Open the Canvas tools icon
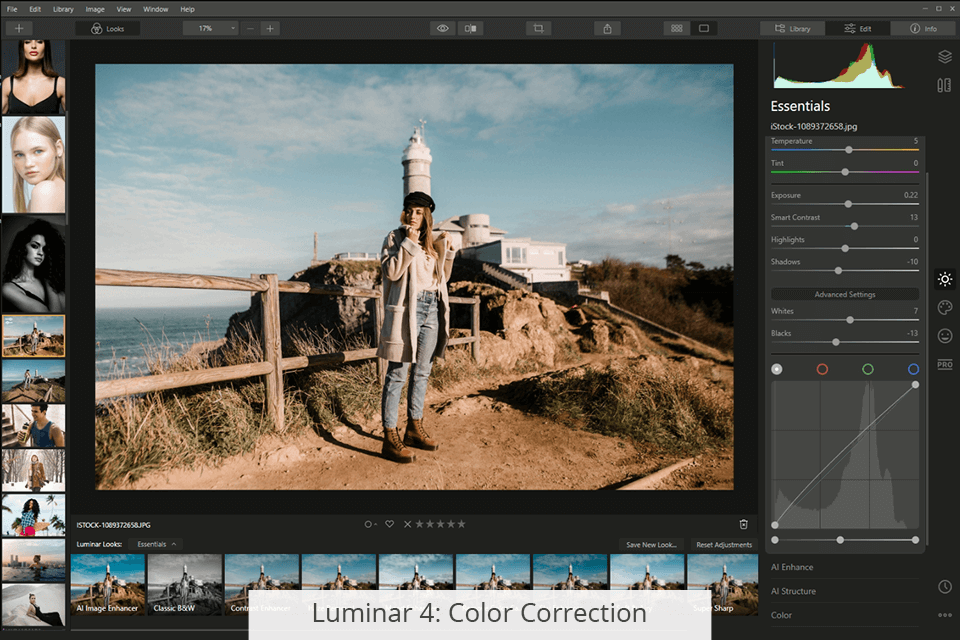This screenshot has height=640, width=960. click(x=944, y=85)
